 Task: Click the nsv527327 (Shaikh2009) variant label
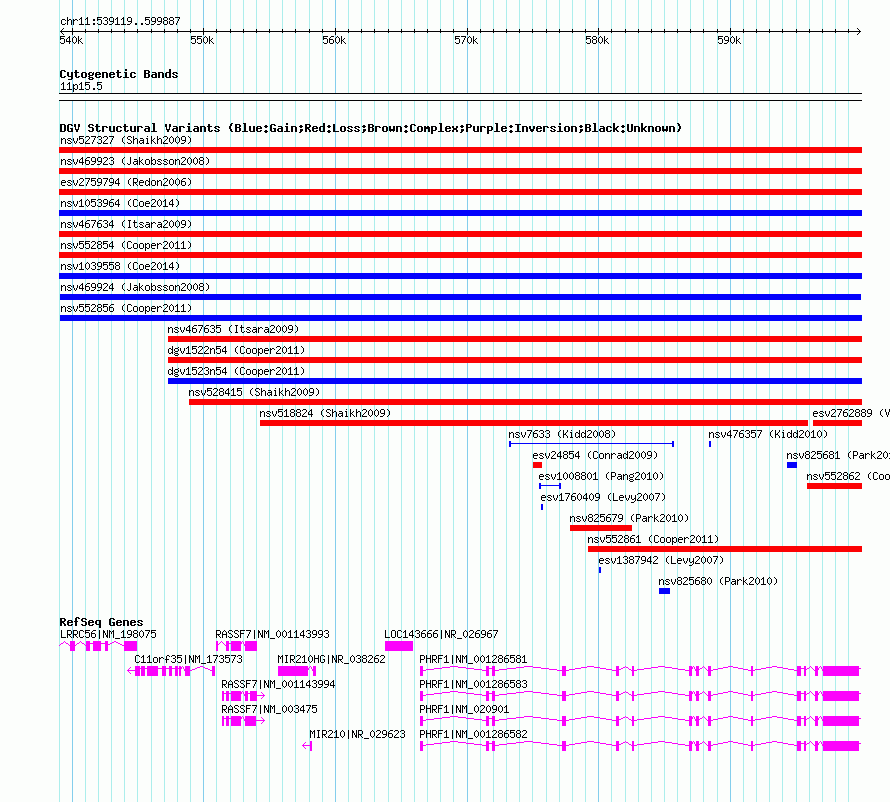pos(126,140)
